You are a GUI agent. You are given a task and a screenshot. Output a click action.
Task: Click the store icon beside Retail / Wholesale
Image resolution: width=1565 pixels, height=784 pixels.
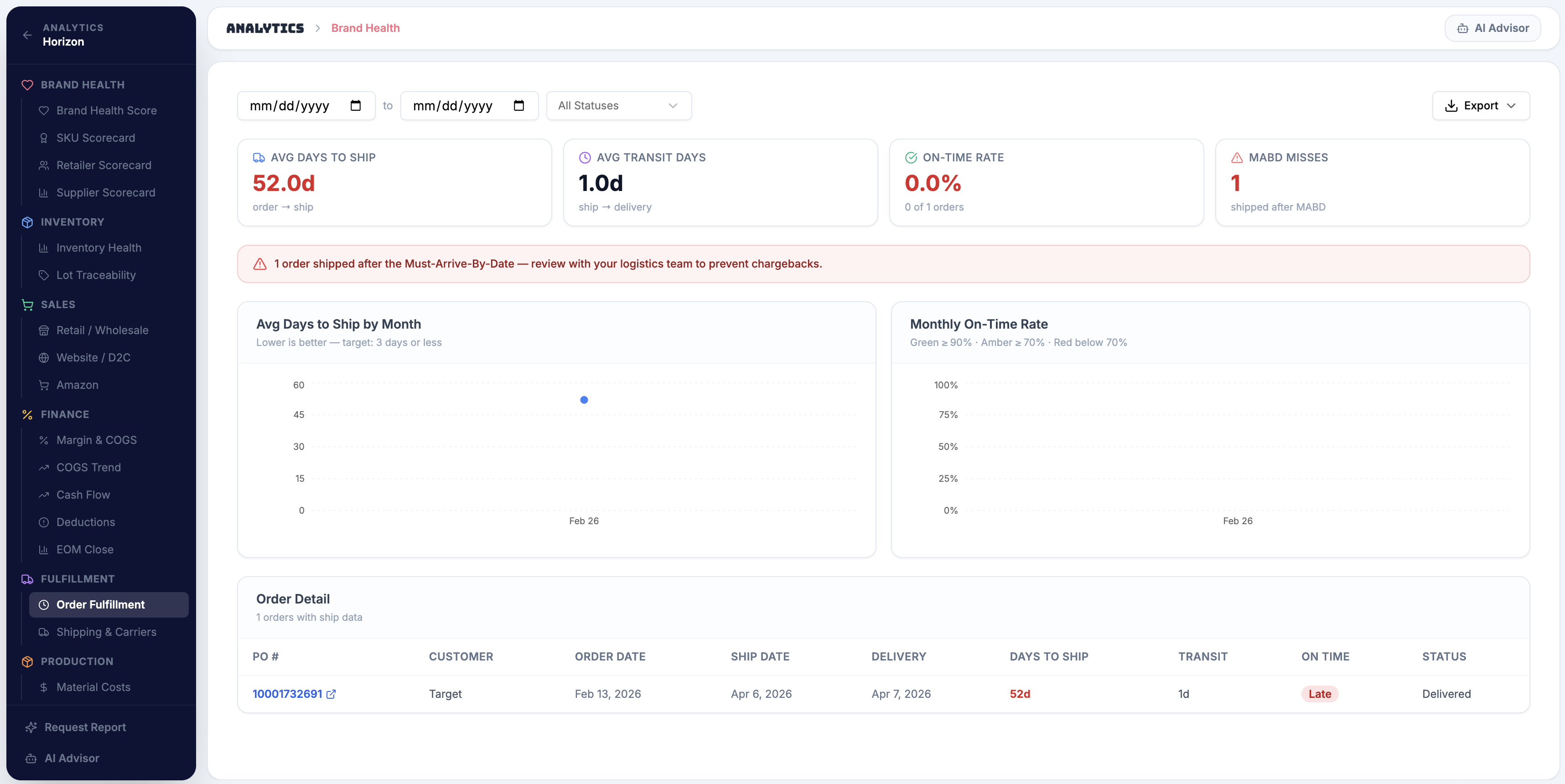(44, 331)
